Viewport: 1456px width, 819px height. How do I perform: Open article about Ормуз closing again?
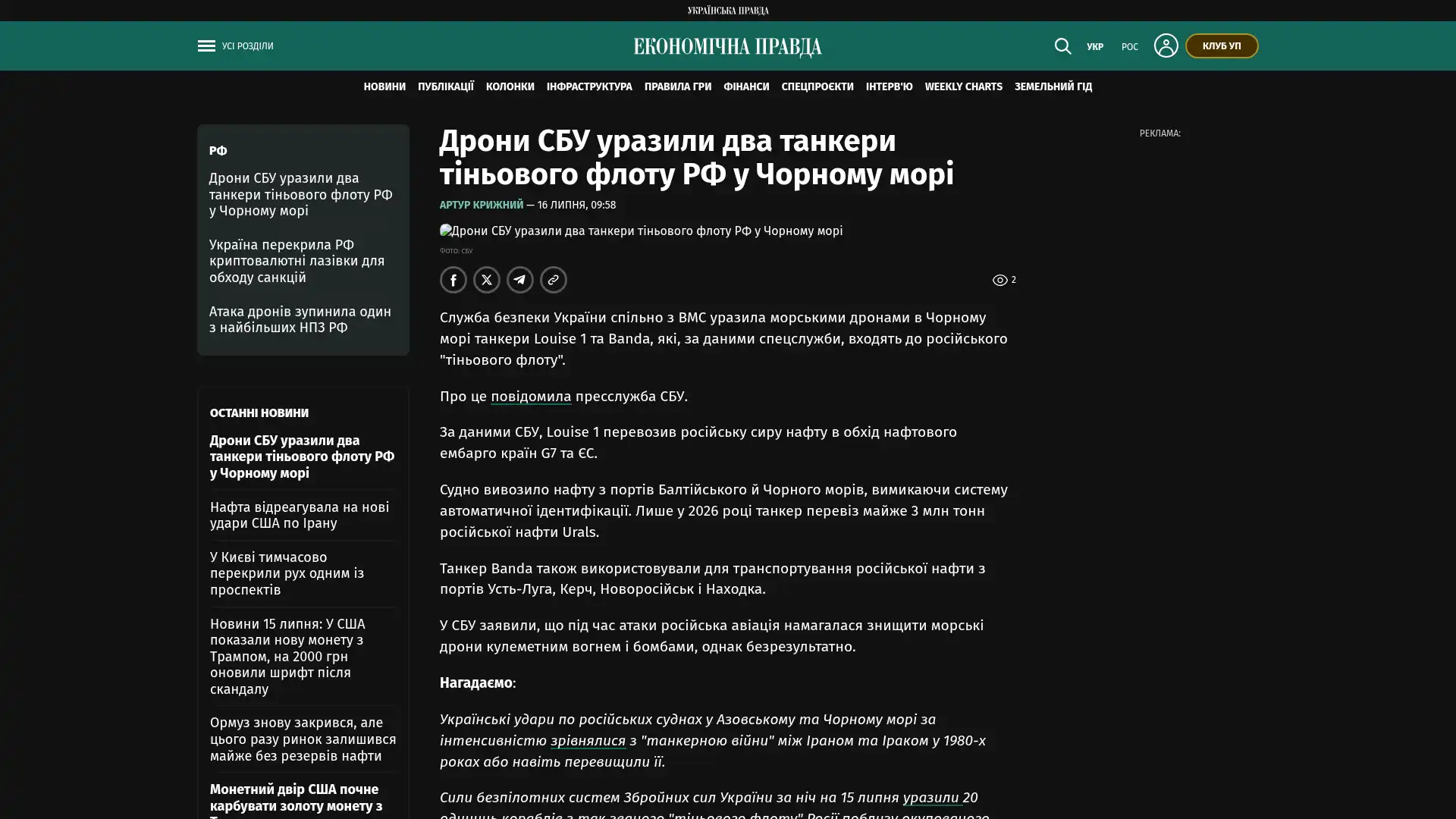[x=303, y=739]
